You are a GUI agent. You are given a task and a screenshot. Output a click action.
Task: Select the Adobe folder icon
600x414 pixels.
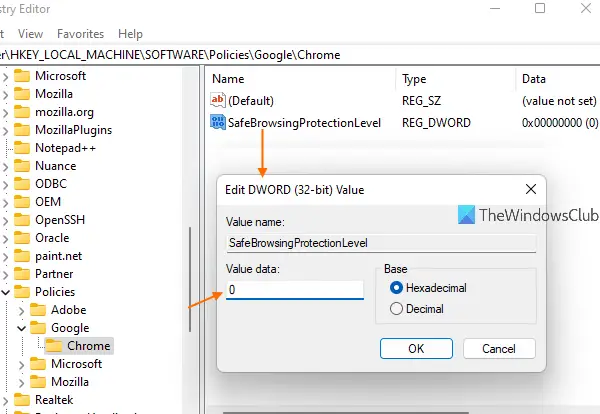38,310
